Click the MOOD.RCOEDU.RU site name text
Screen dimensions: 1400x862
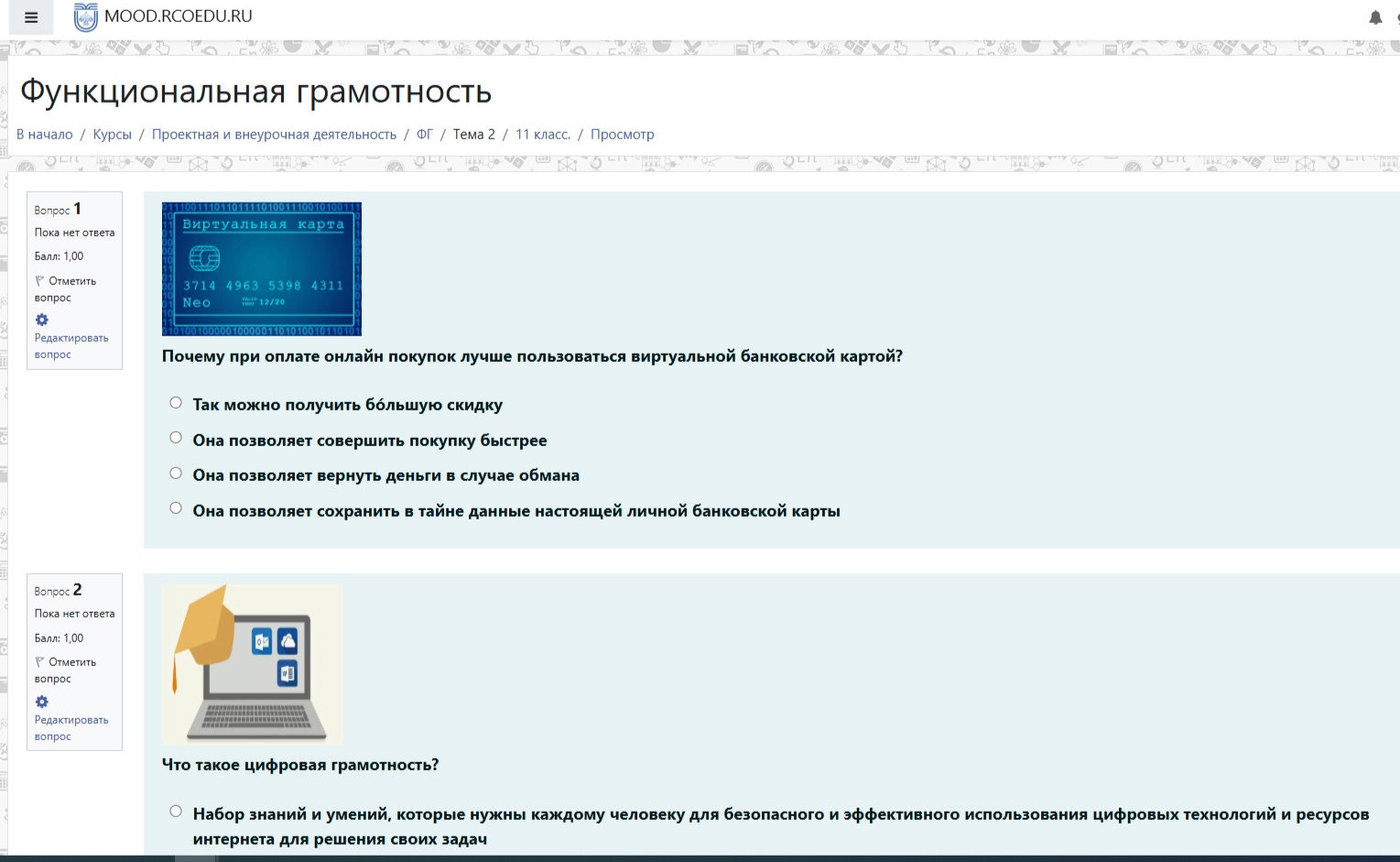coord(179,16)
